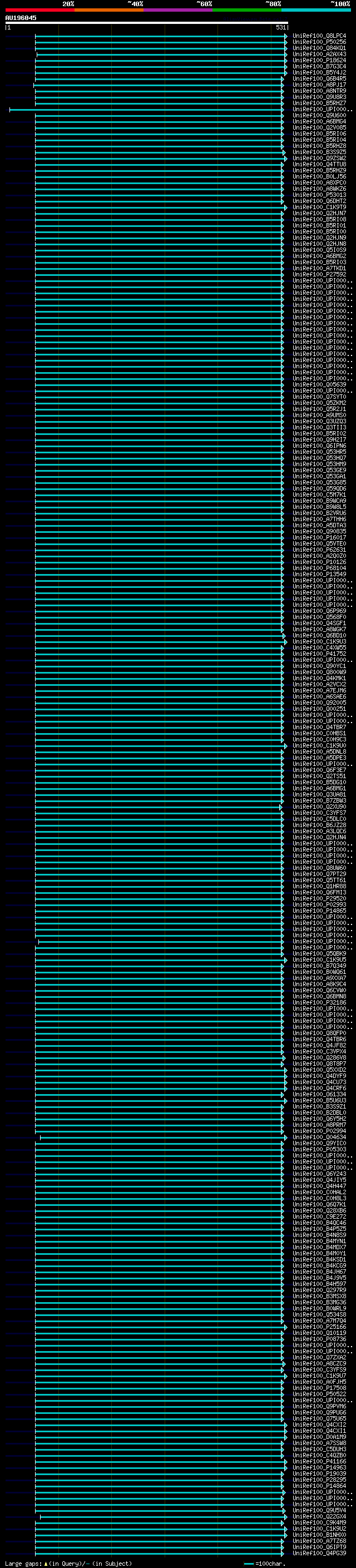Viewport: 356px width, 1568px height.
Task: Click the white query sequence bar
Action: tap(147, 22)
